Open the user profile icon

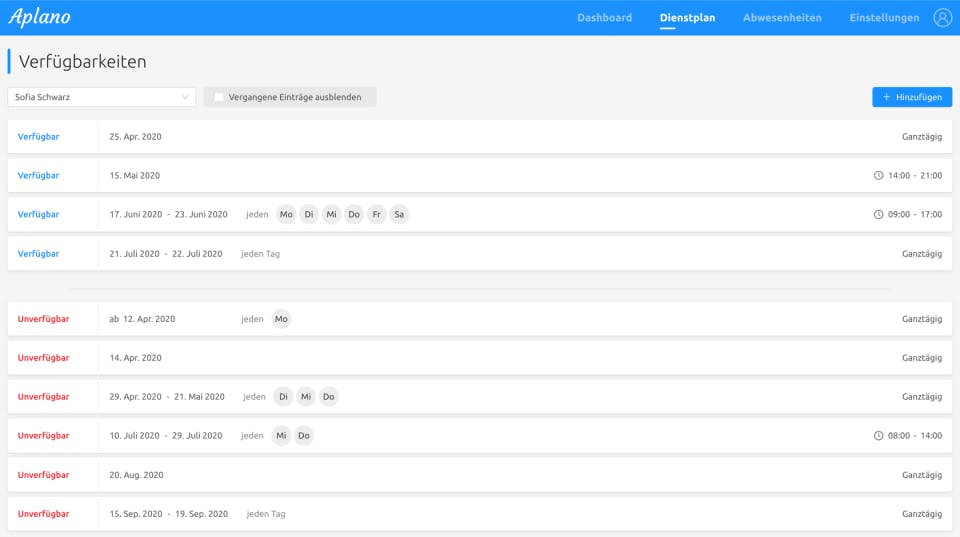point(942,18)
